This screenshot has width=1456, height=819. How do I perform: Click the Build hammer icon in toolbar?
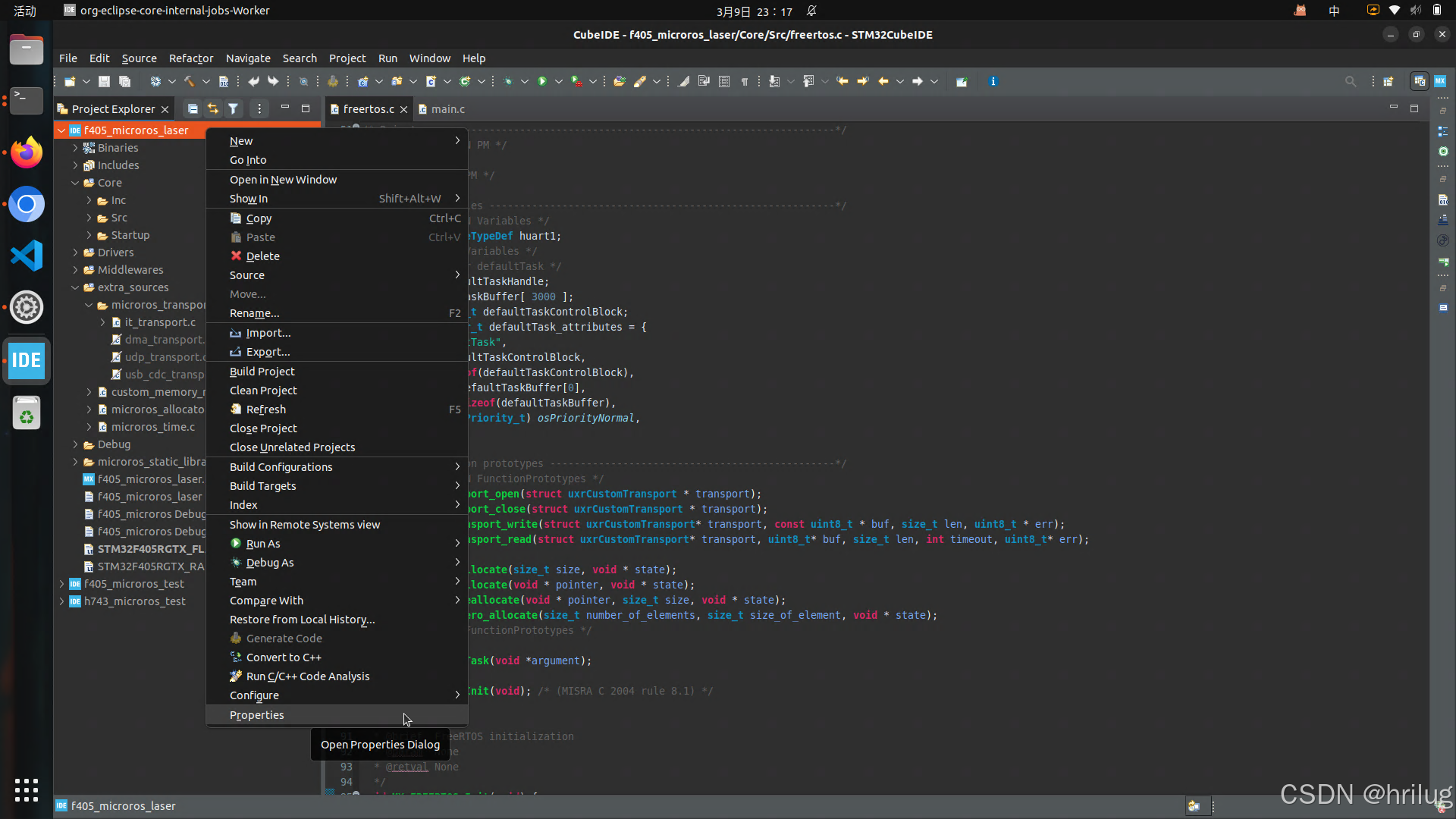189,81
